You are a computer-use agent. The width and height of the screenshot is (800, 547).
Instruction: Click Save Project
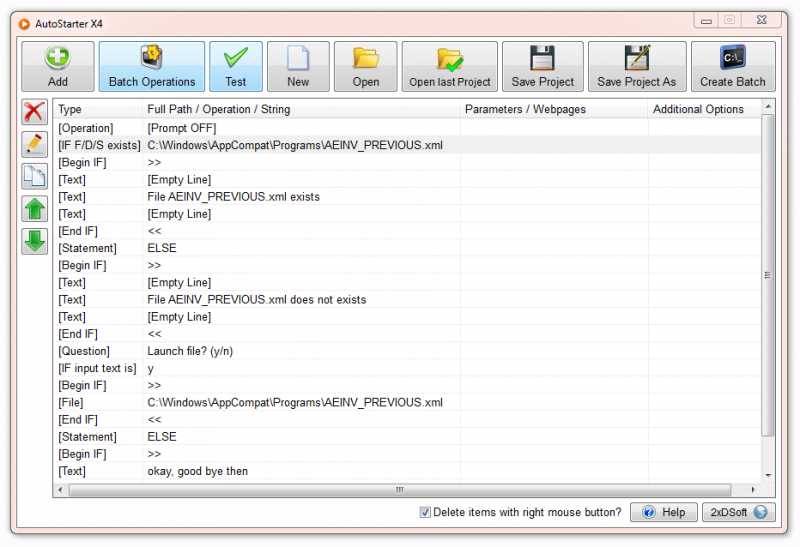click(542, 66)
